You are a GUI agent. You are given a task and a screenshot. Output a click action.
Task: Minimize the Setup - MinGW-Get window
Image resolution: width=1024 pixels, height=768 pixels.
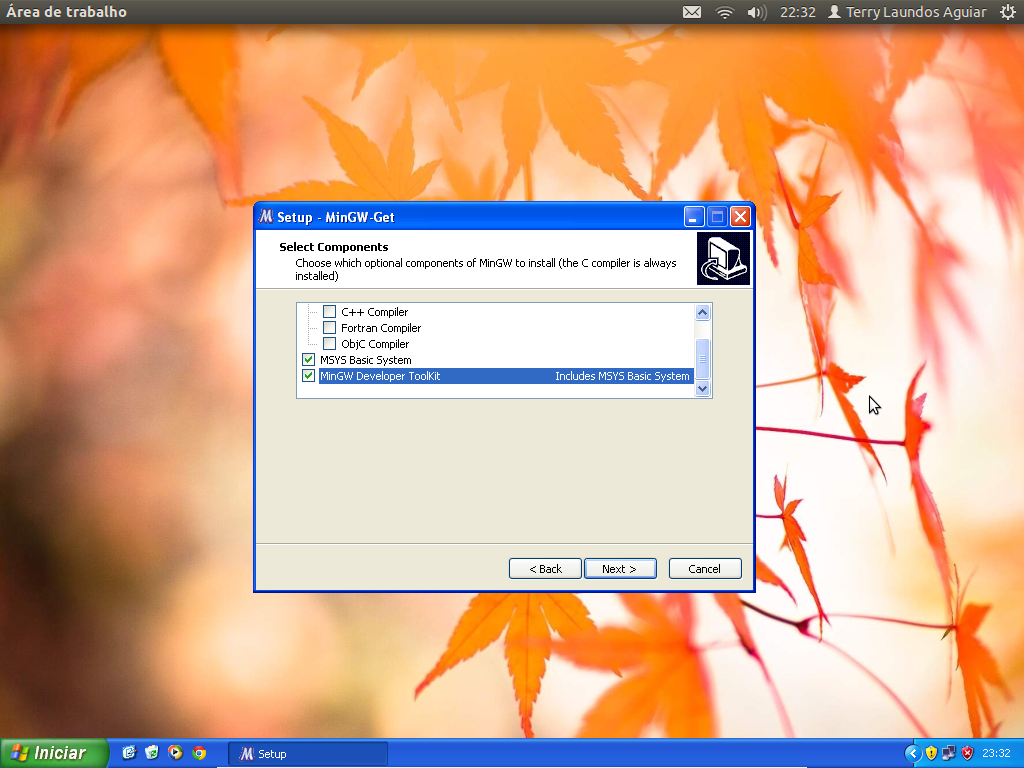[694, 217]
